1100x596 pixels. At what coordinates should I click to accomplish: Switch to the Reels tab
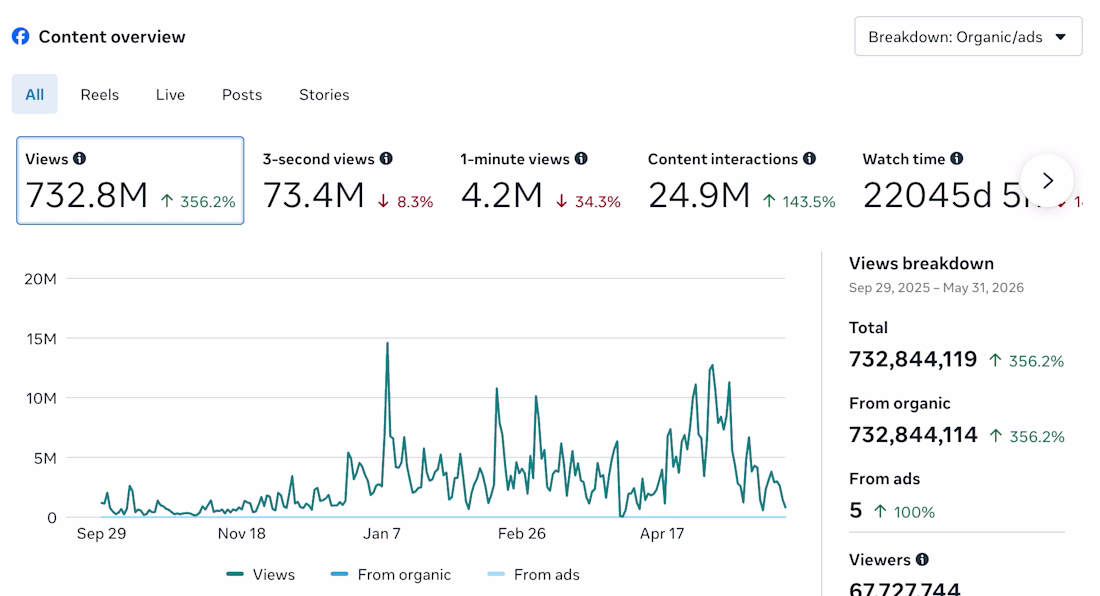tap(100, 95)
